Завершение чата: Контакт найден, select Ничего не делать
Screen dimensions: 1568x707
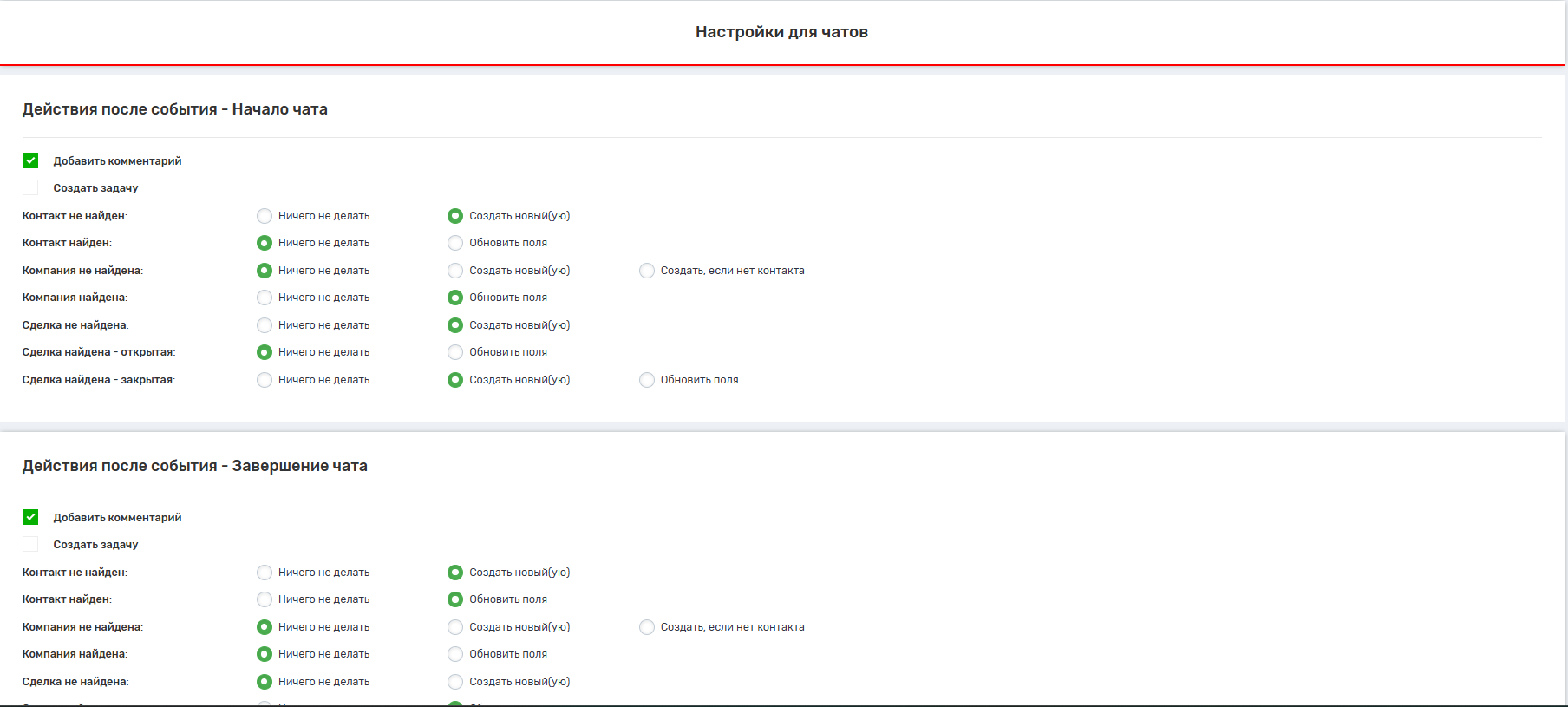click(265, 599)
